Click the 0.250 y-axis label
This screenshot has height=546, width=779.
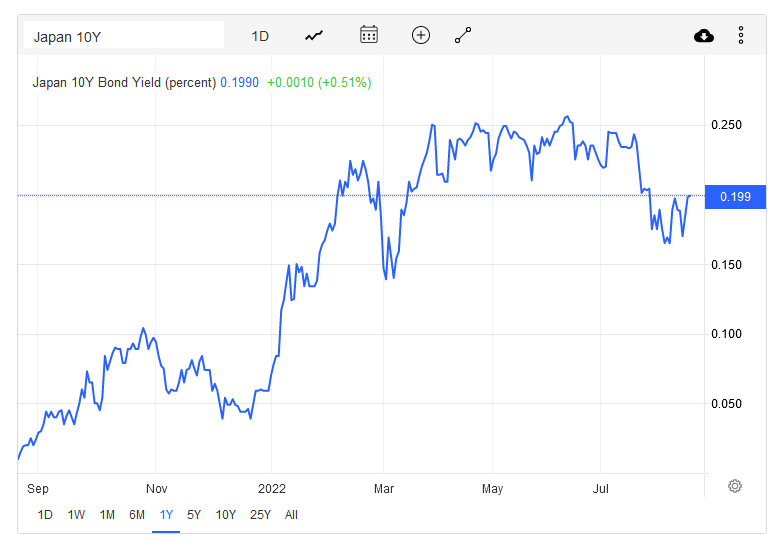[x=726, y=125]
